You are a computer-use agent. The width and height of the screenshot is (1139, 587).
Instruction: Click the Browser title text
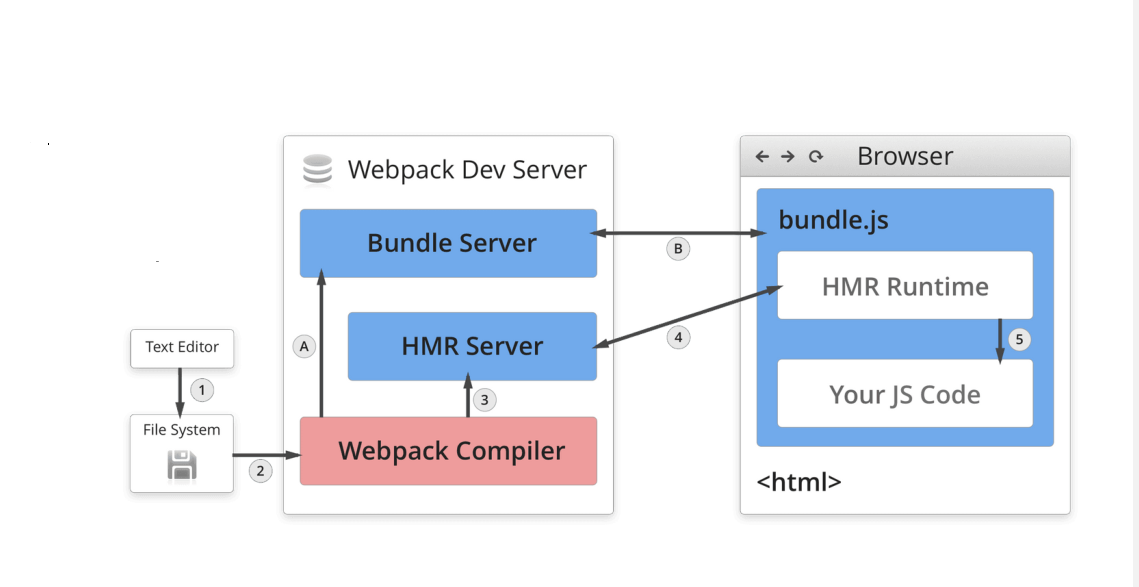point(905,156)
